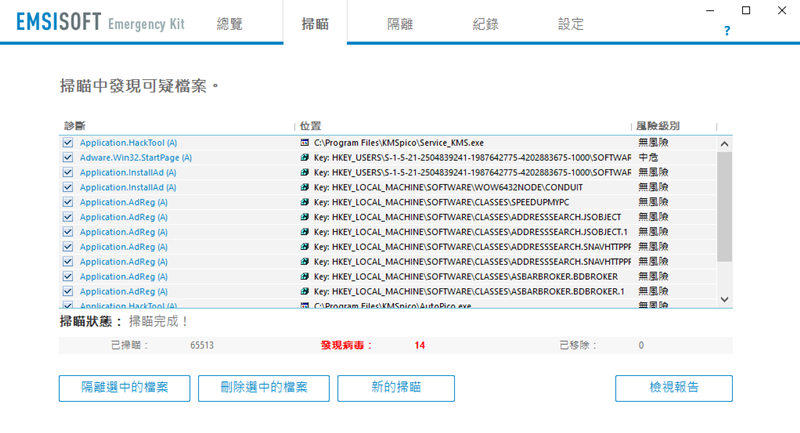Click registry icon beside ADDRESSSEARCH.JSOBJECT key
This screenshot has height=433, width=800.
click(x=305, y=217)
